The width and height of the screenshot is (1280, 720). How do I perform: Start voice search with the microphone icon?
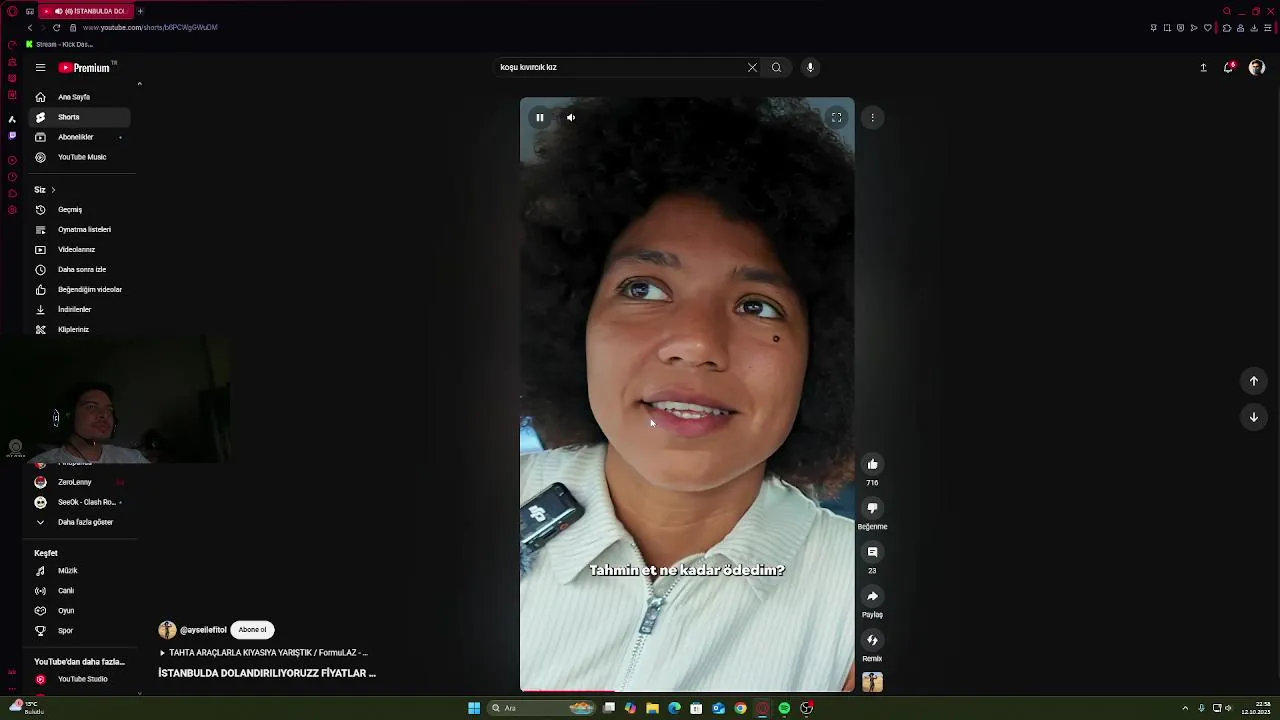(x=810, y=67)
